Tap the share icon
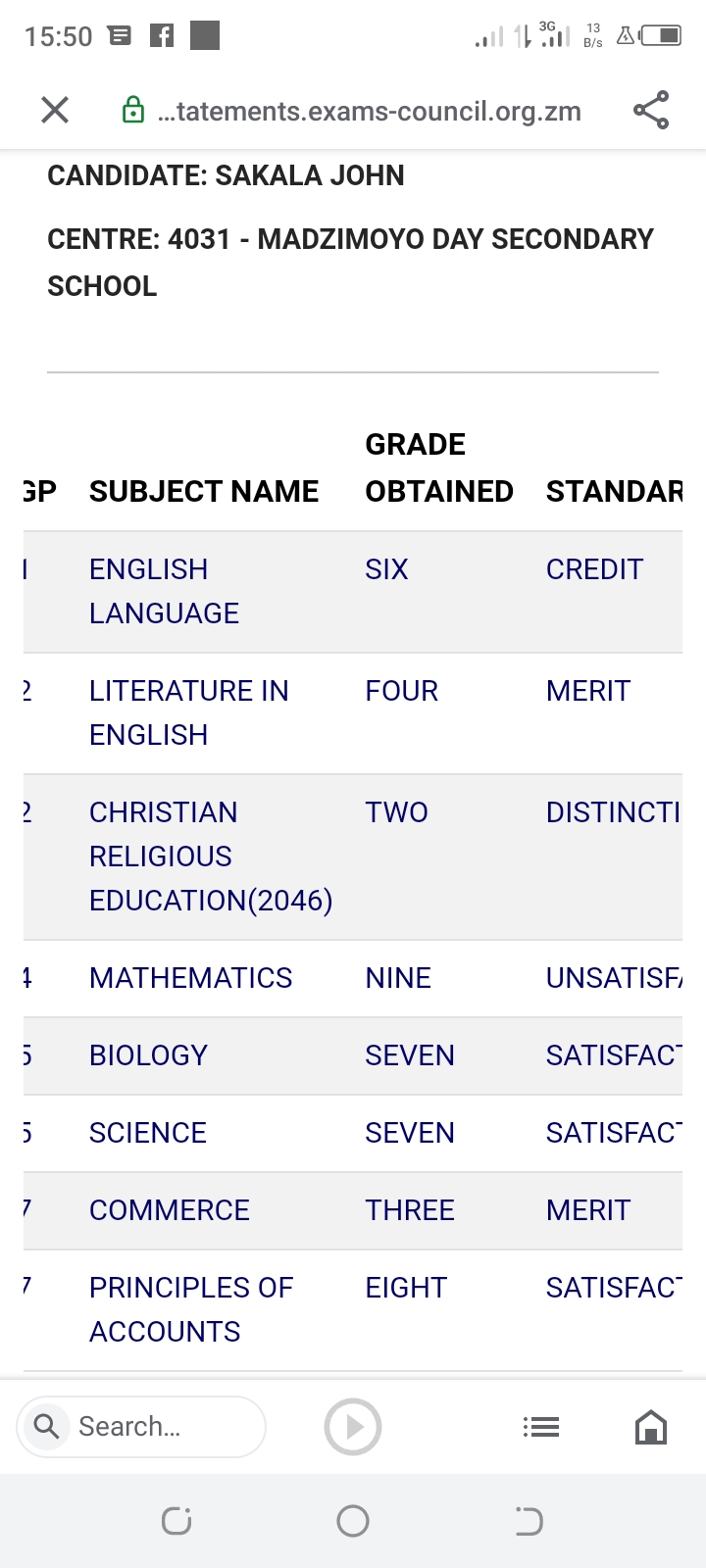706x1568 pixels. tap(651, 110)
